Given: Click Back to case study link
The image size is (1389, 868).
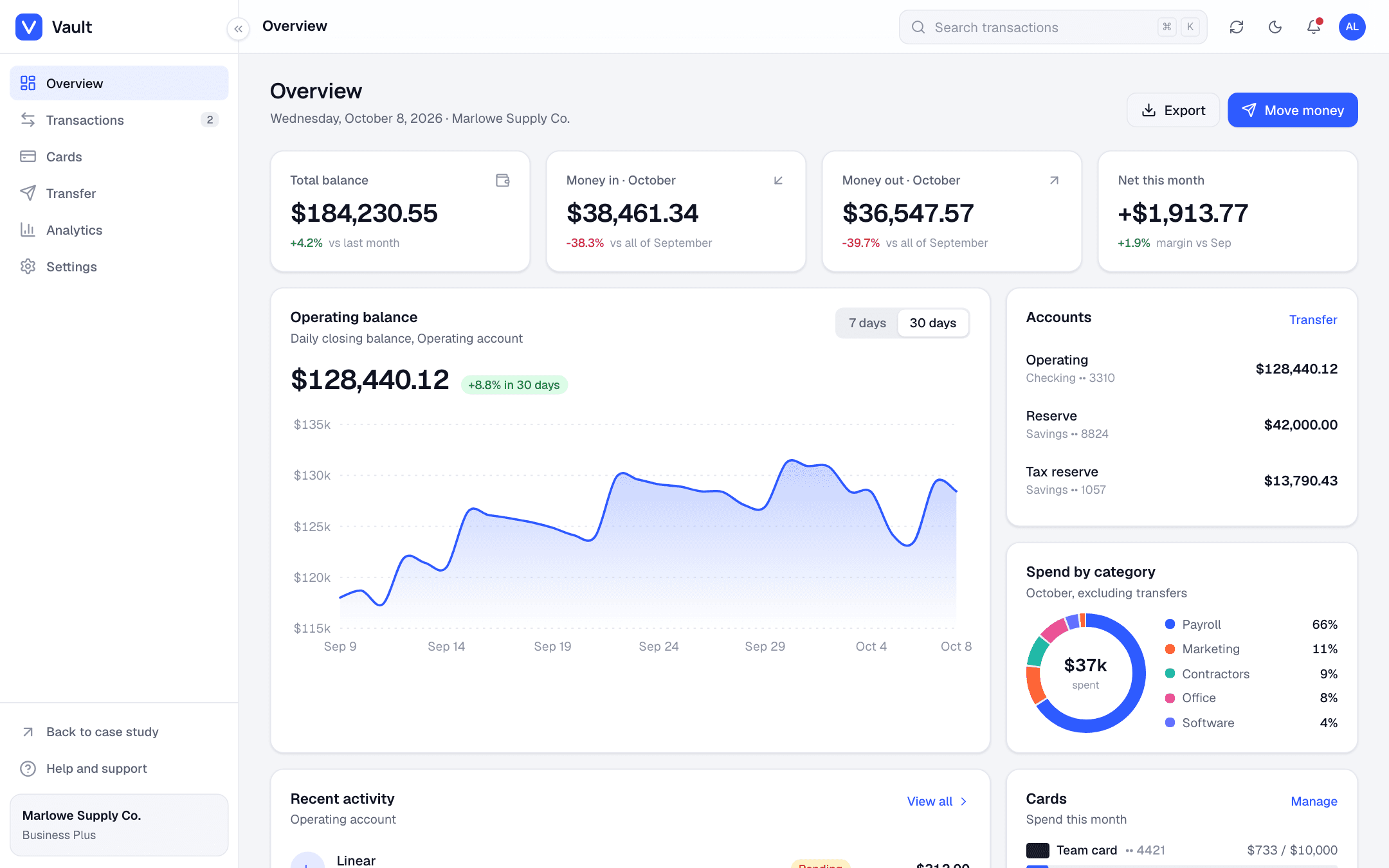Looking at the screenshot, I should pyautogui.click(x=119, y=732).
